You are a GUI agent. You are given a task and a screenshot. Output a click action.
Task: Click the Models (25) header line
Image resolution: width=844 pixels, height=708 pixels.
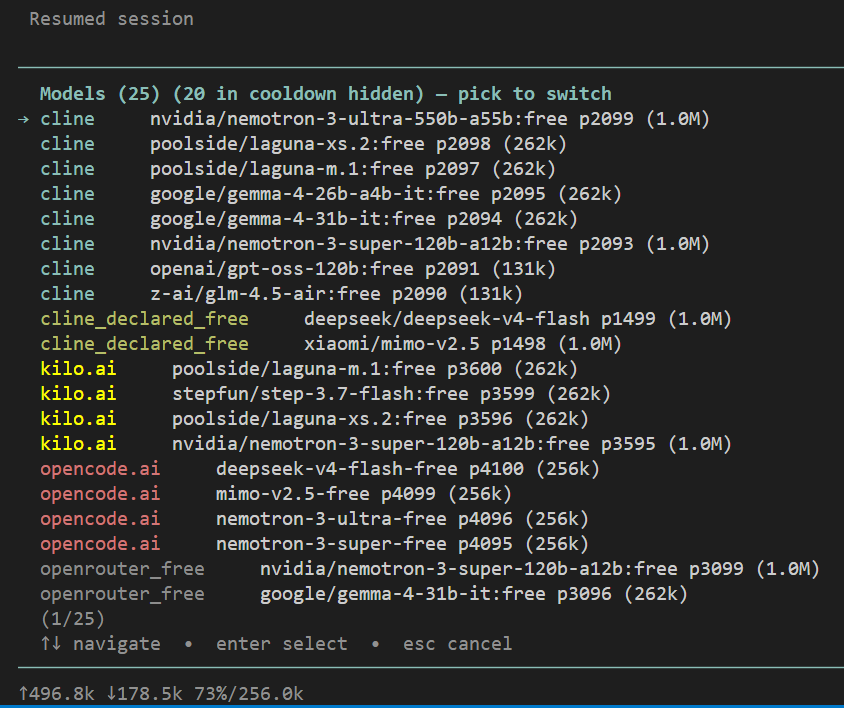point(326,94)
